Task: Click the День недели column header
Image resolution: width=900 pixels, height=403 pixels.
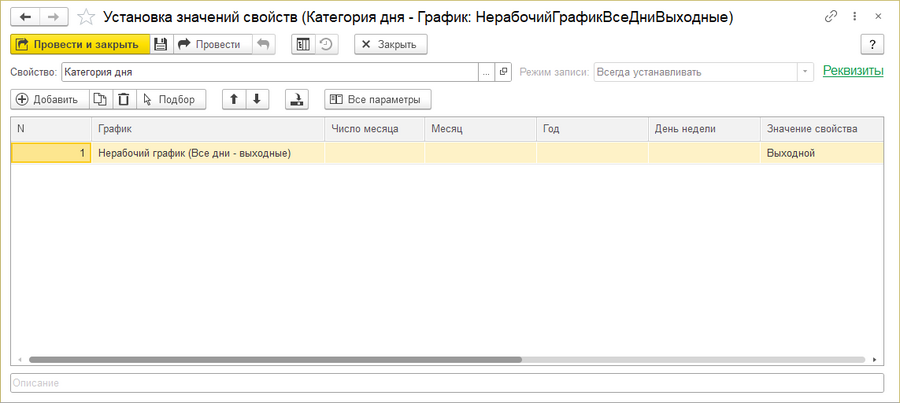Action: (704, 129)
